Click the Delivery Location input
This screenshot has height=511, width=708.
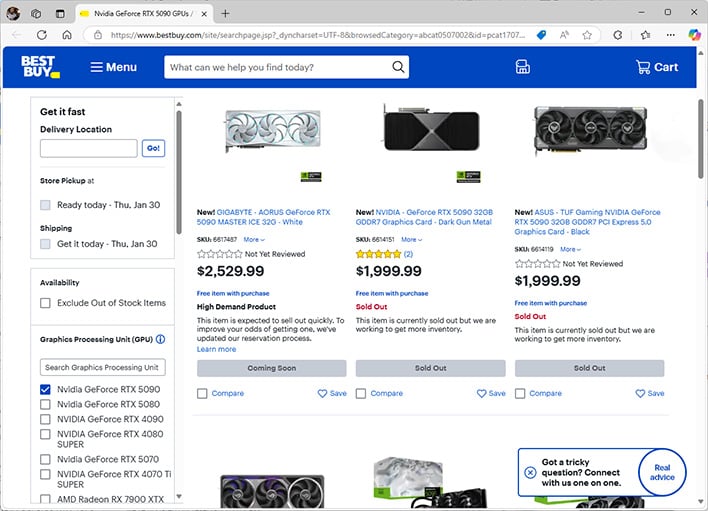88,148
